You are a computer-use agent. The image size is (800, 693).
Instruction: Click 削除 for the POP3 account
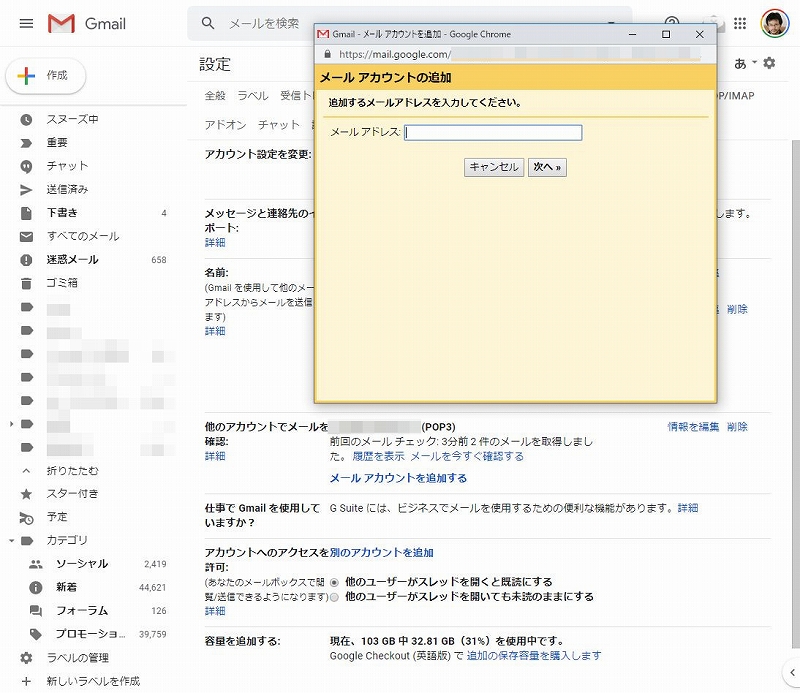pos(737,427)
